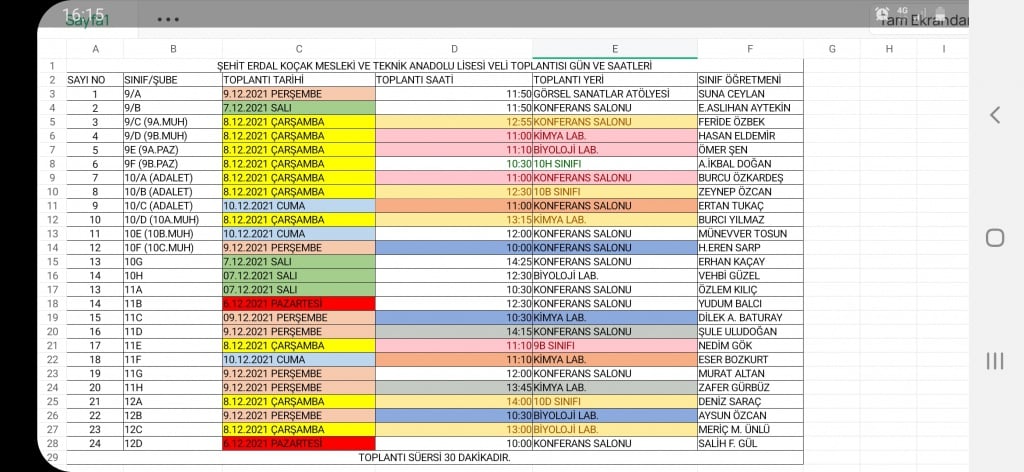This screenshot has height=472, width=1024.
Task: Click the SUNA CEYLAN teacher cell
Action: [x=750, y=94]
